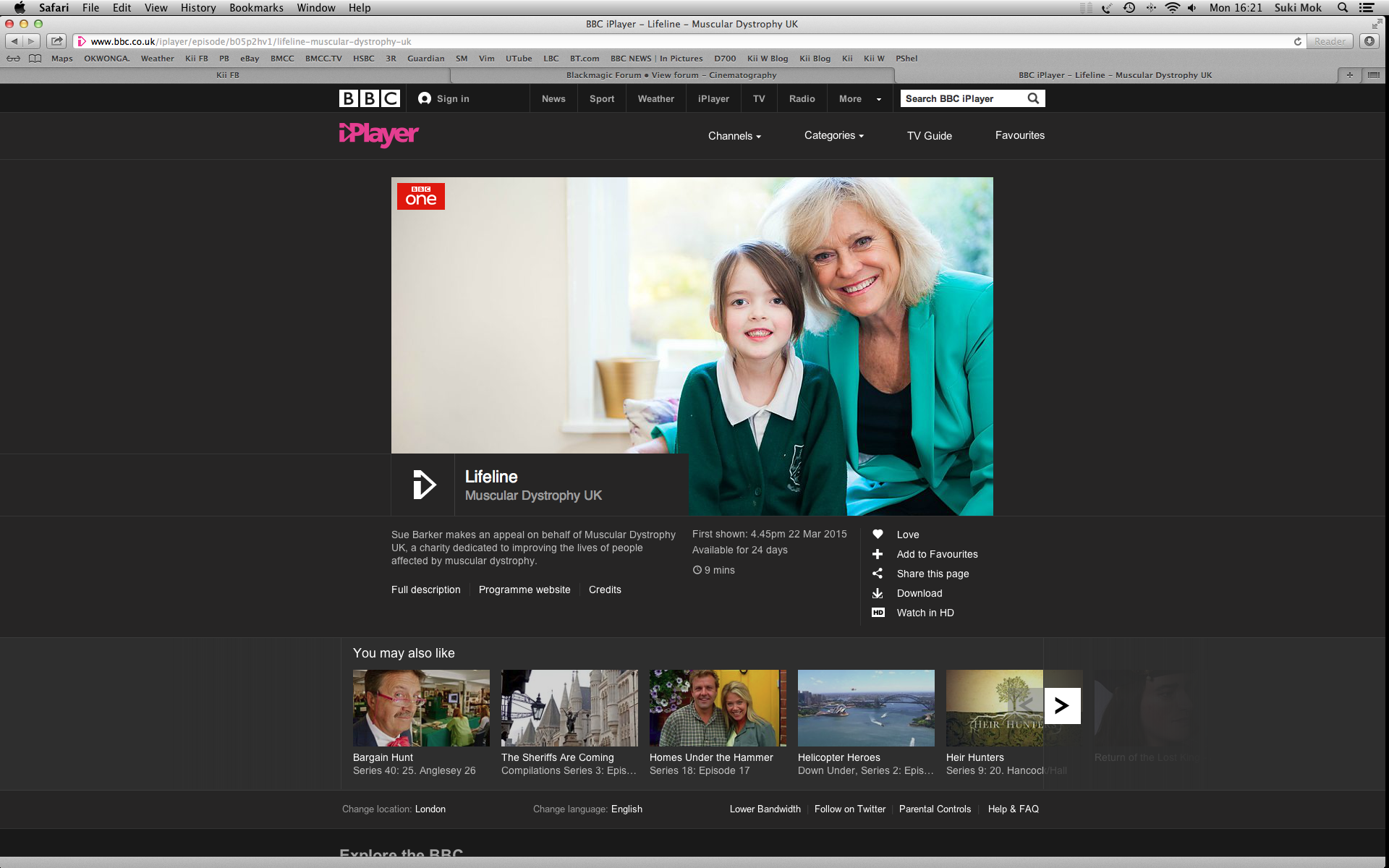This screenshot has height=868, width=1389.
Task: Click the volume icon in menu bar
Action: pyautogui.click(x=1192, y=8)
